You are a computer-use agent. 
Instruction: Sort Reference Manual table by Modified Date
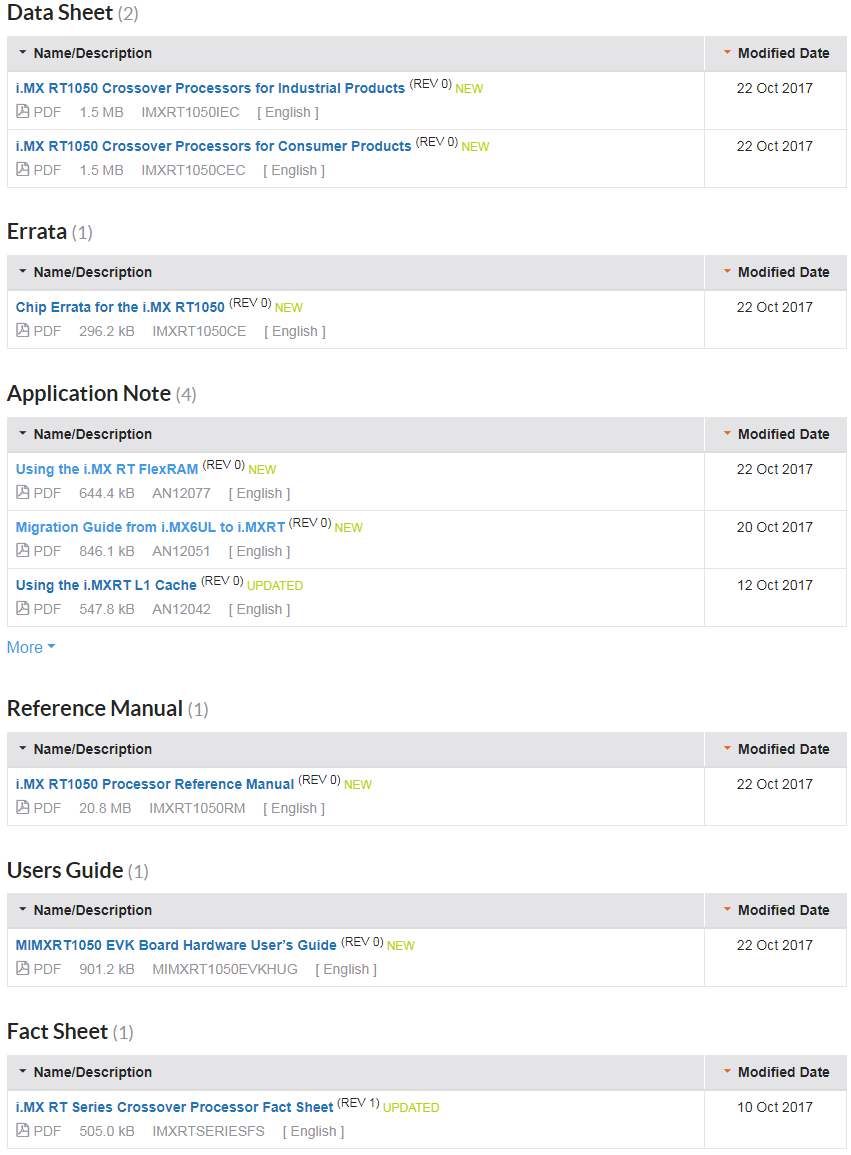pos(777,749)
